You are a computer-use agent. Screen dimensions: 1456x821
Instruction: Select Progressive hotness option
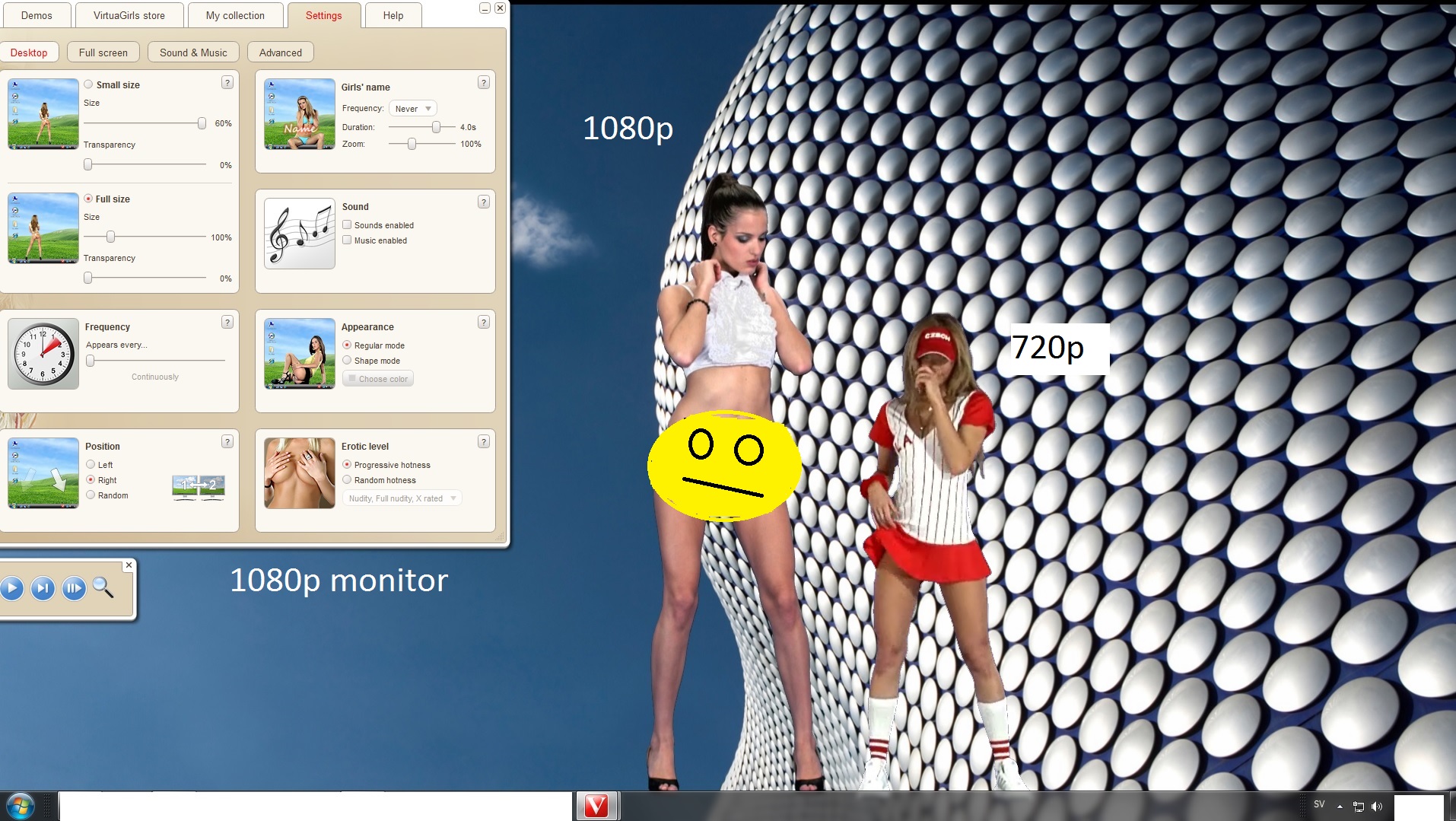347,464
